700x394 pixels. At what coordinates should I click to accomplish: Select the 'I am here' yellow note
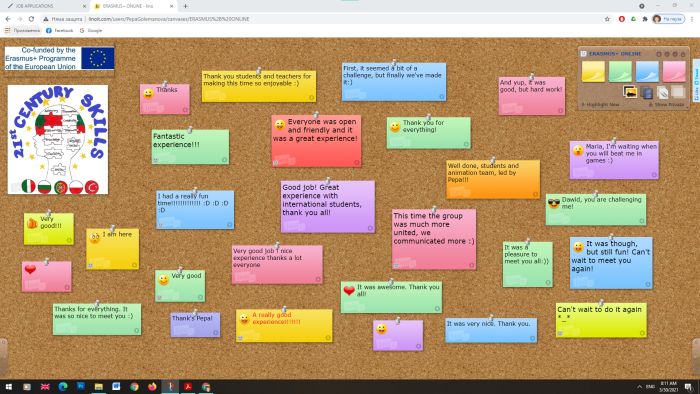112,249
